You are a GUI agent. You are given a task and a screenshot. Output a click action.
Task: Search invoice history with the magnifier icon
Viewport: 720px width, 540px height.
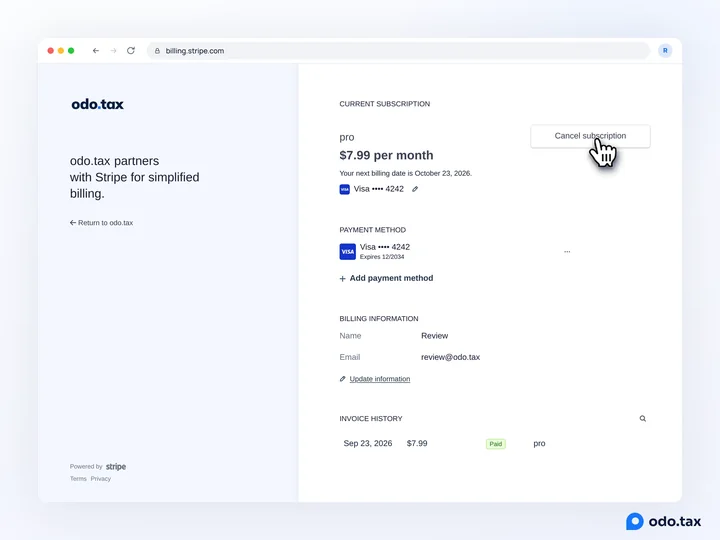(x=642, y=418)
